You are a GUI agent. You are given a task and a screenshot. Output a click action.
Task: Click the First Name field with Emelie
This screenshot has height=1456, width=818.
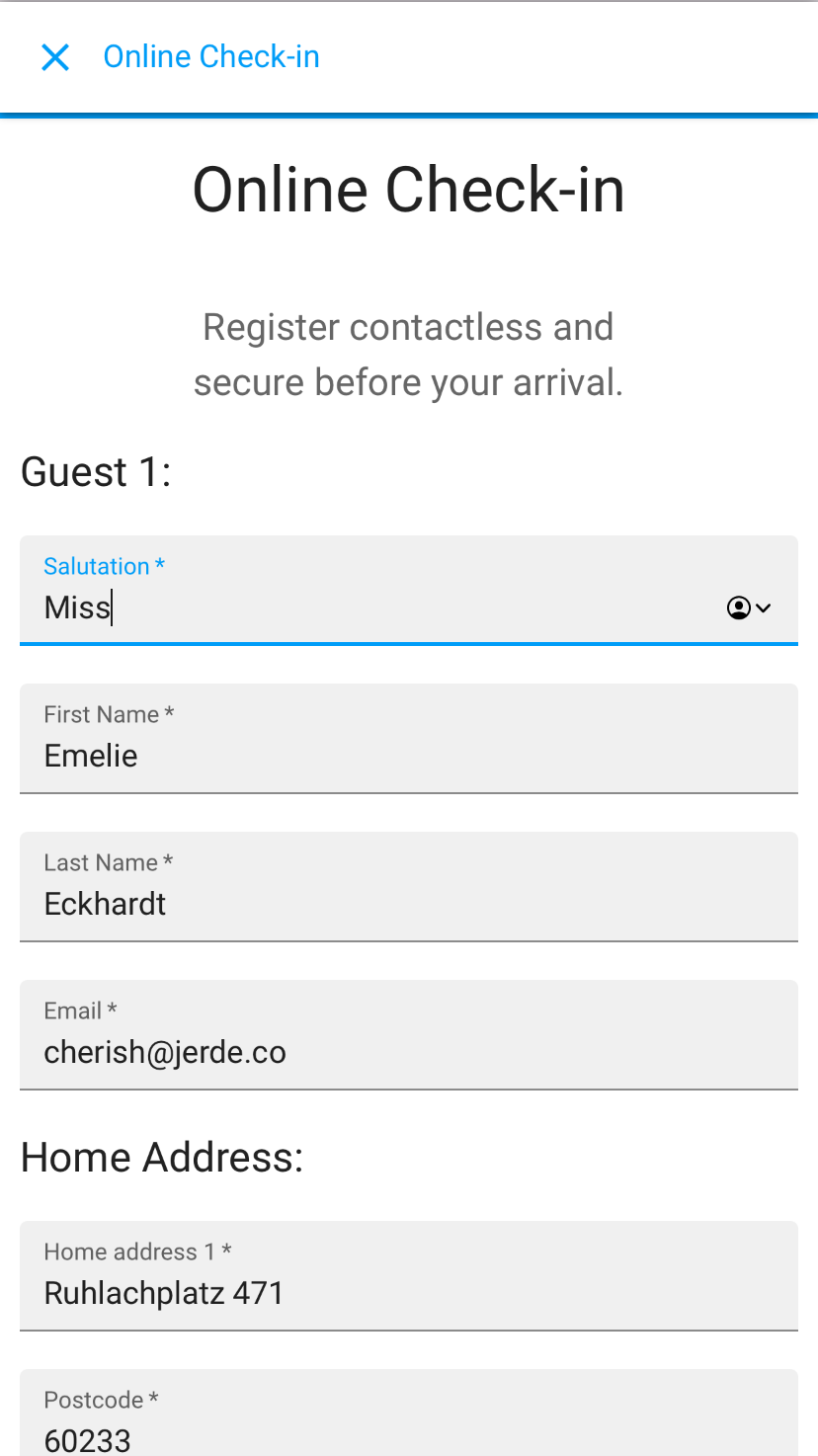point(408,756)
